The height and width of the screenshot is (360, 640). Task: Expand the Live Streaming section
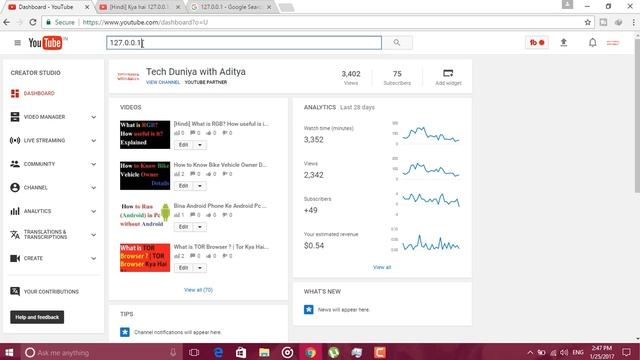coord(93,141)
